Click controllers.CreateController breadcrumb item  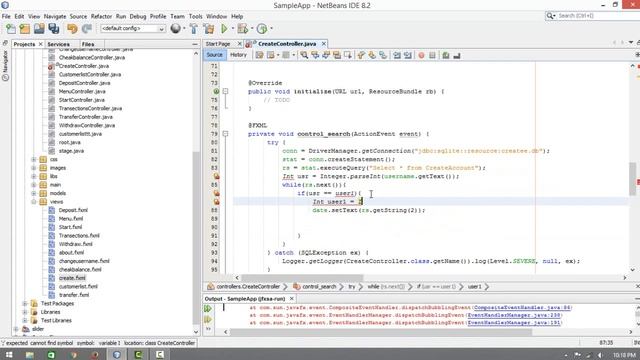click(x=248, y=287)
